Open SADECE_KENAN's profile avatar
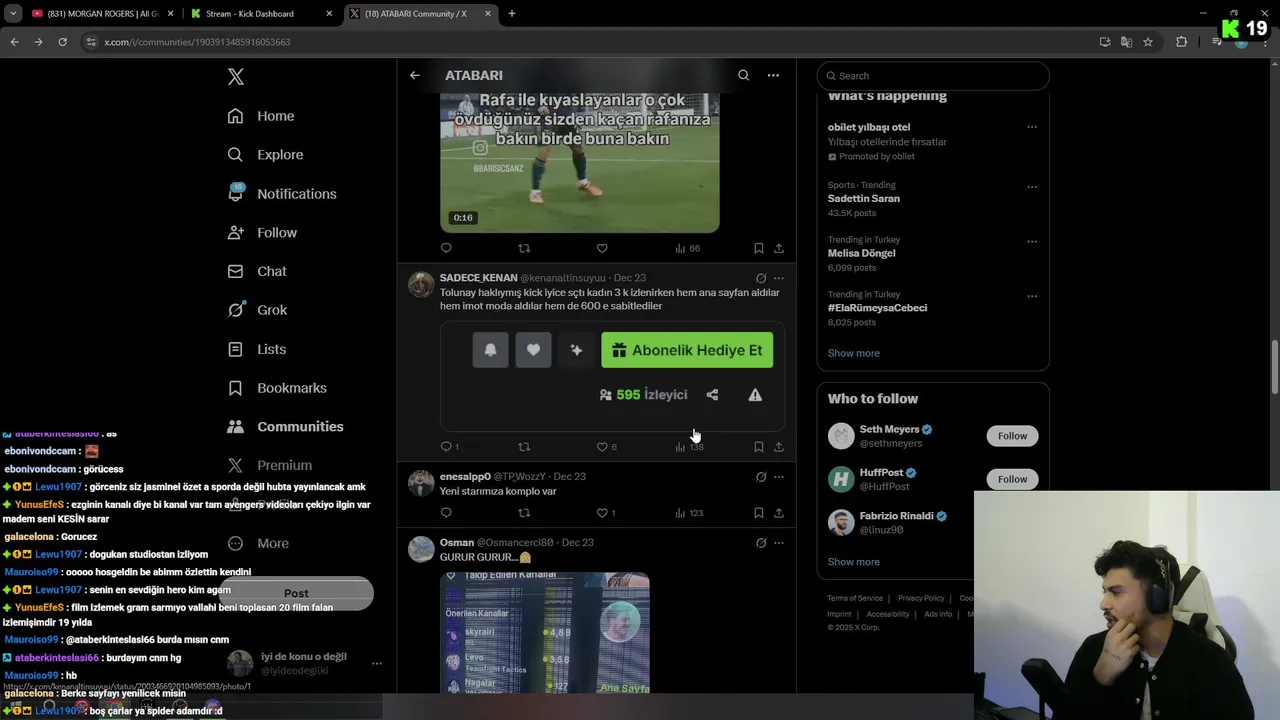Screen dimensions: 1280x720 [x=422, y=284]
